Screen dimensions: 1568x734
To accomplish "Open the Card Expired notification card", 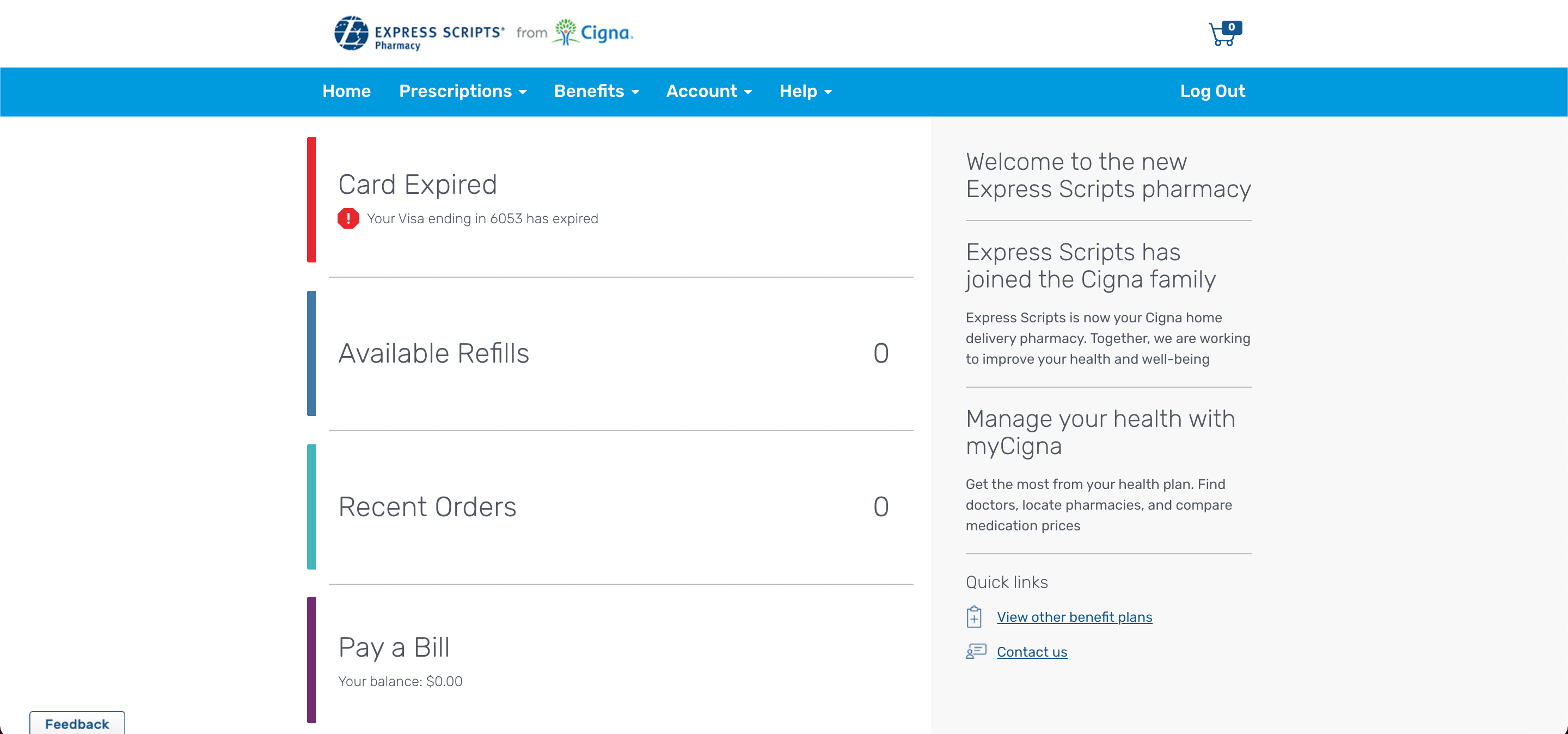I will pos(418,185).
